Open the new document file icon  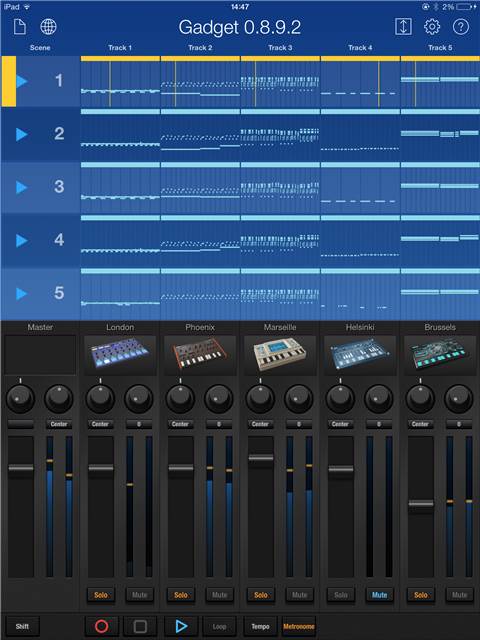[x=20, y=27]
